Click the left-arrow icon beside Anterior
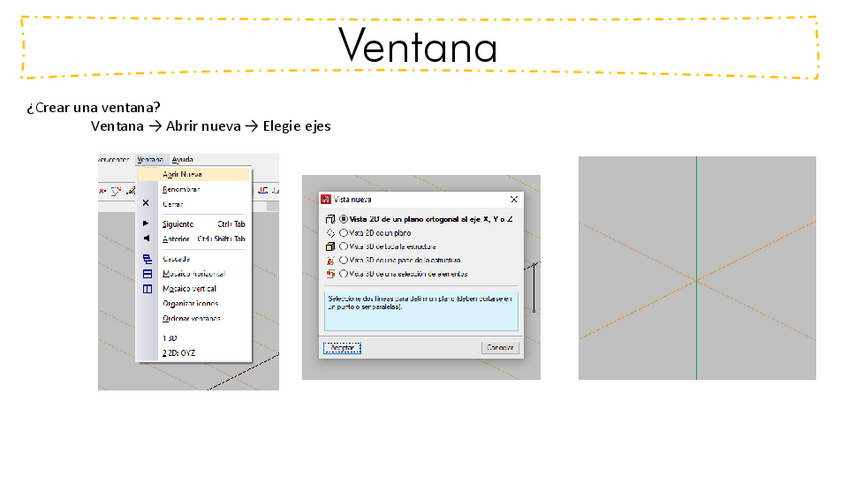The height and width of the screenshot is (477, 848). click(146, 238)
